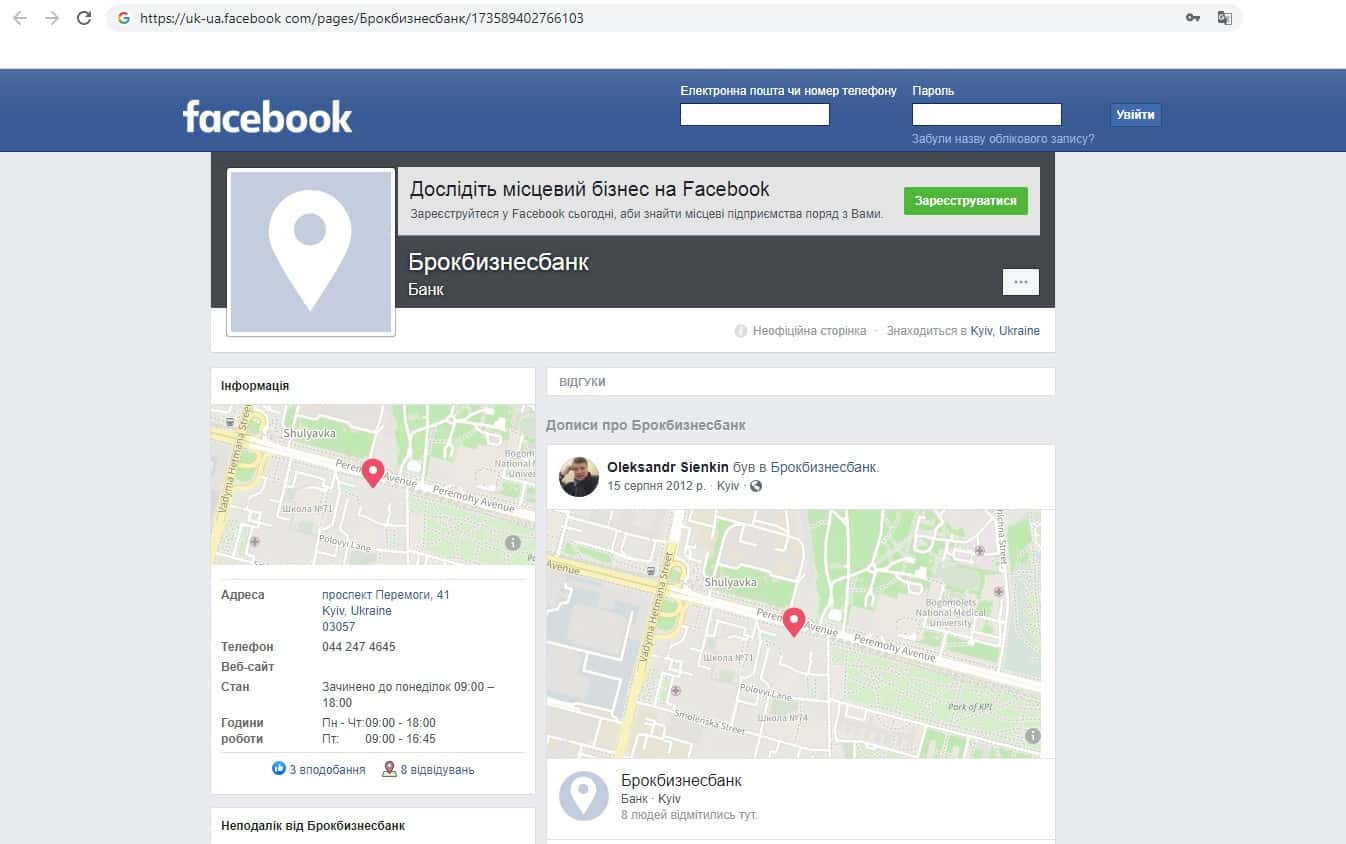Click the info icon beside Неофіційна сторінка
1346x844 pixels.
coord(741,331)
